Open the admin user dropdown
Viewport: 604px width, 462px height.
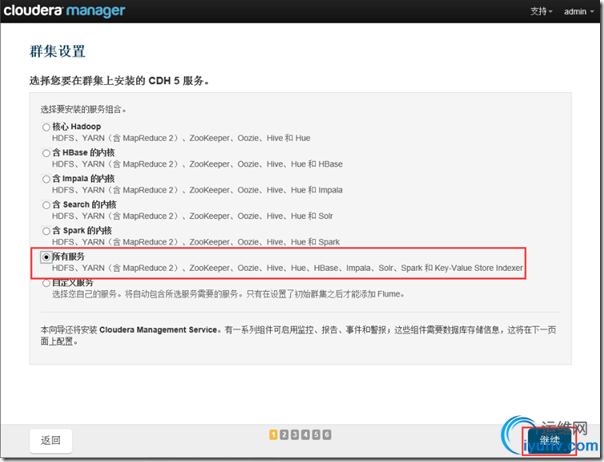pos(579,12)
